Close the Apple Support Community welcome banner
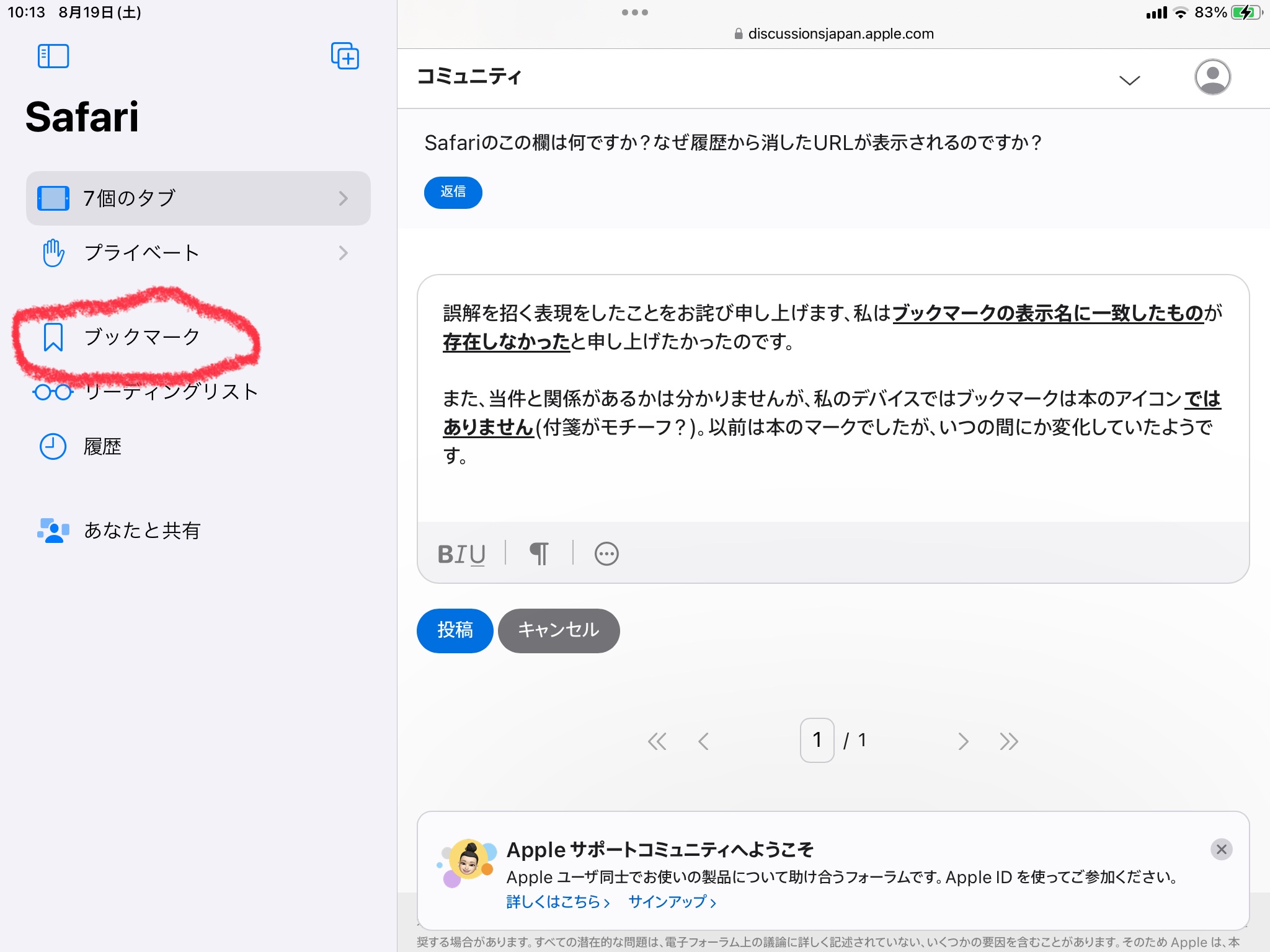Image resolution: width=1270 pixels, height=952 pixels. point(1221,849)
